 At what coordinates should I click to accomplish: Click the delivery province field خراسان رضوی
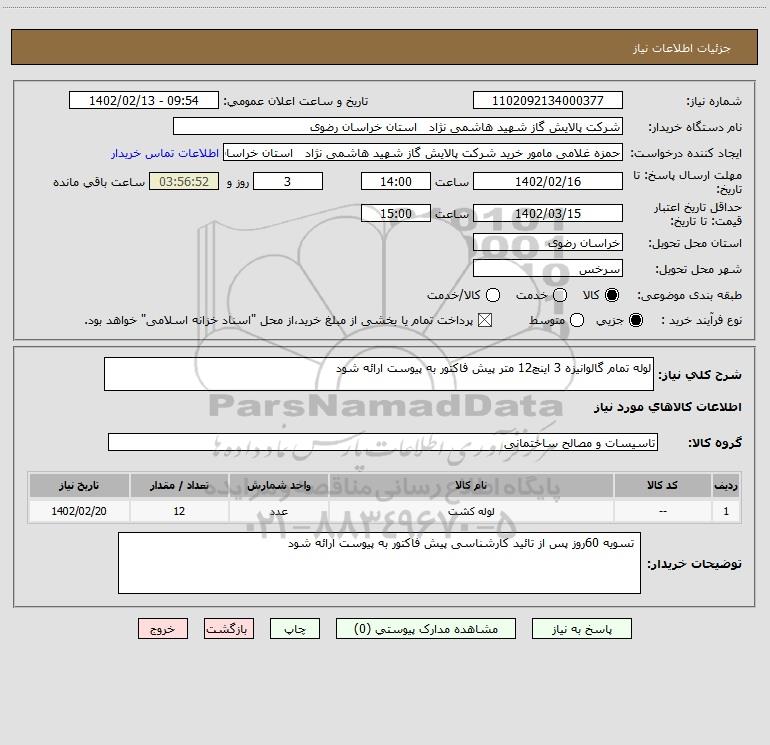[548, 242]
